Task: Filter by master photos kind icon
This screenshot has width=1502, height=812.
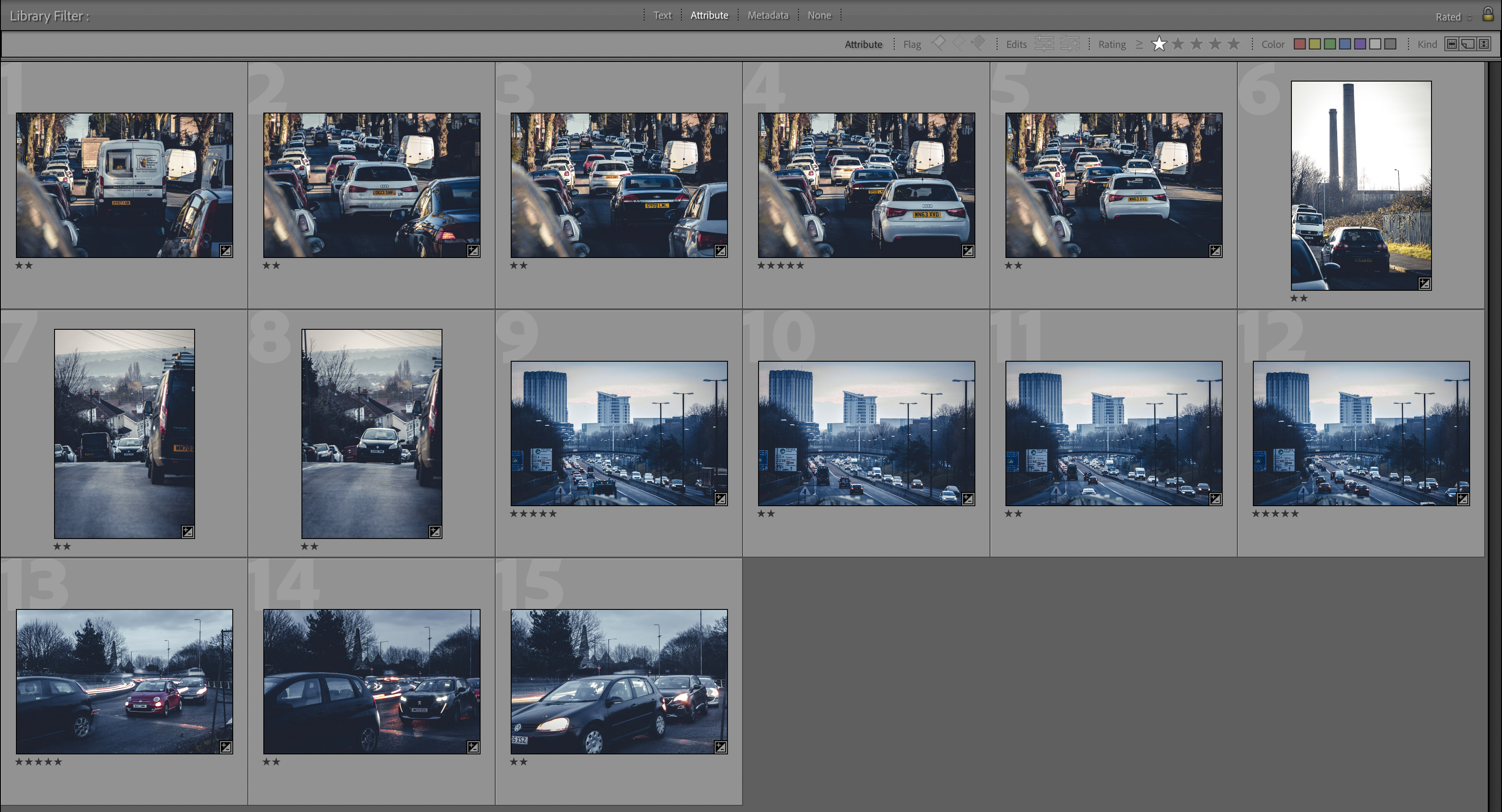Action: [x=1452, y=44]
